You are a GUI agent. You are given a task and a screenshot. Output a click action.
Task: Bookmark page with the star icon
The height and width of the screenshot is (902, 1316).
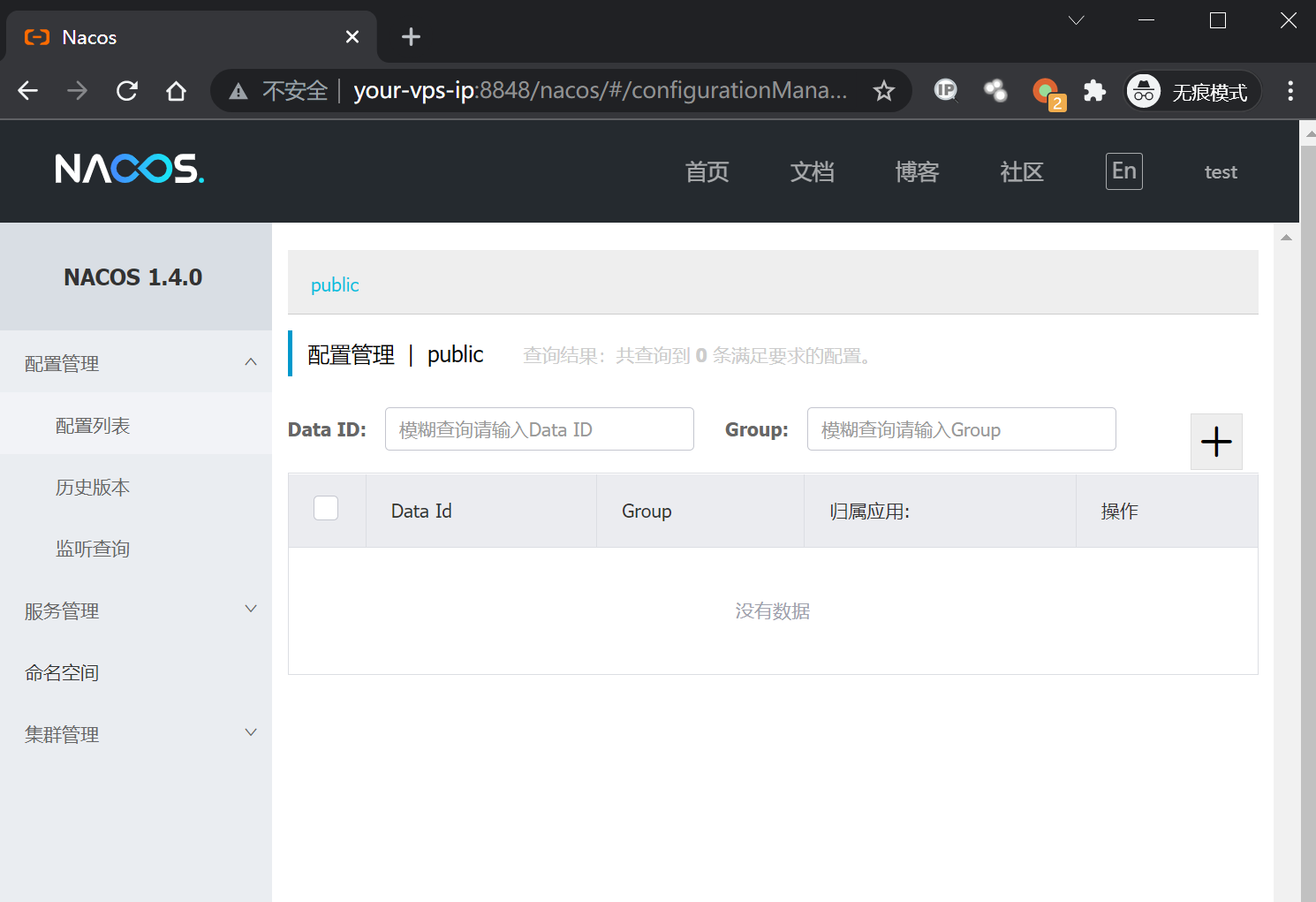point(883,91)
